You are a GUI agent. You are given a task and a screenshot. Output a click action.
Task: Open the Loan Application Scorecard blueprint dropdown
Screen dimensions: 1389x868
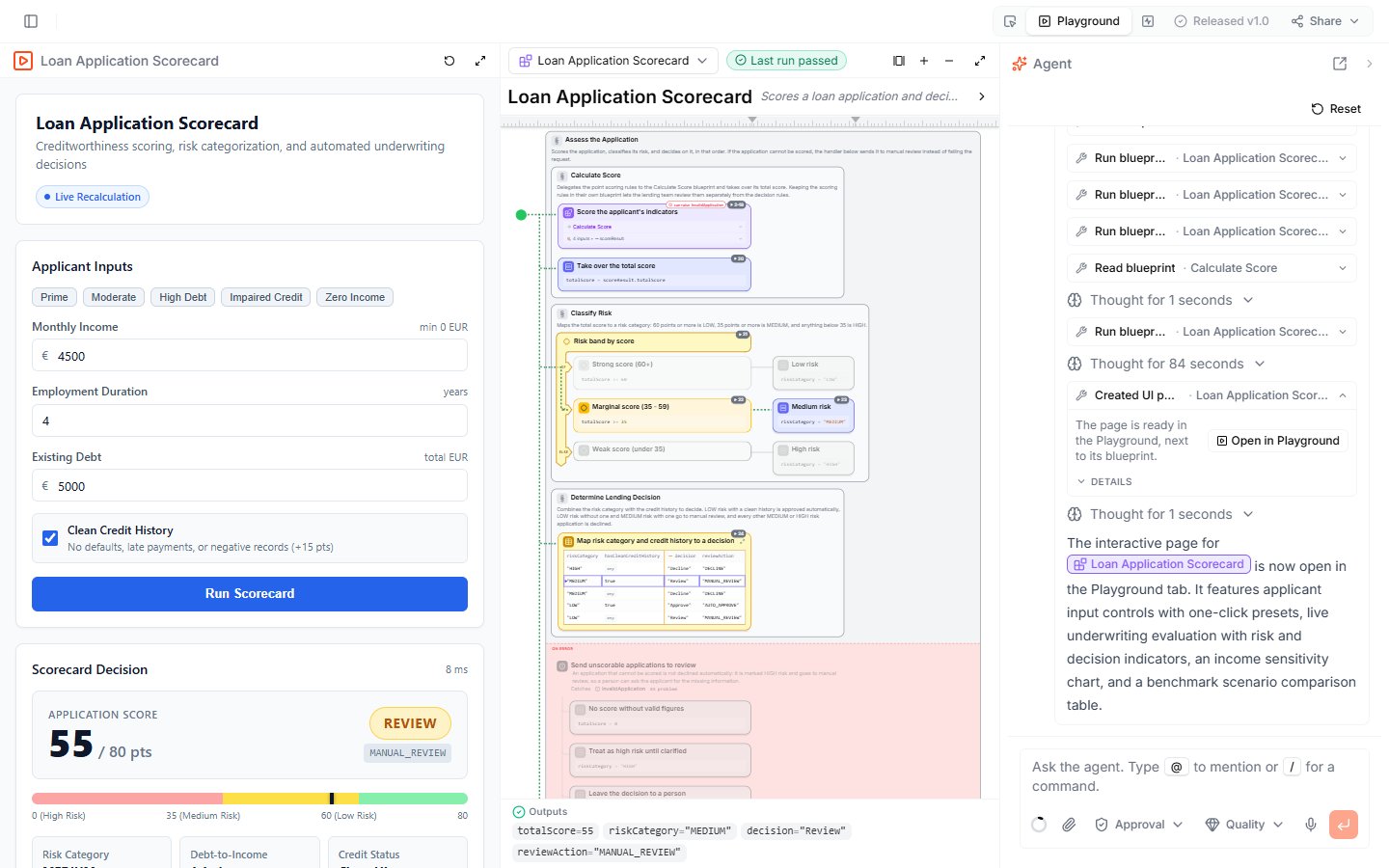pos(613,61)
